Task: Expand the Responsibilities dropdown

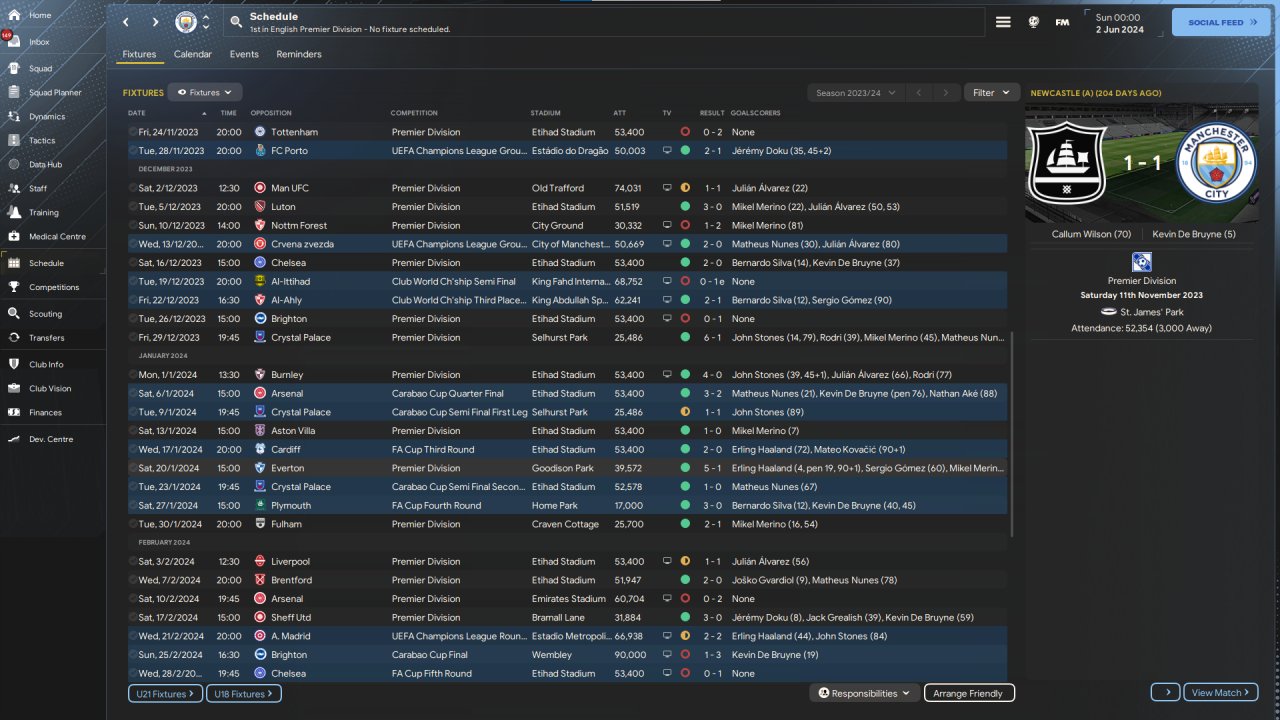Action: [865, 693]
